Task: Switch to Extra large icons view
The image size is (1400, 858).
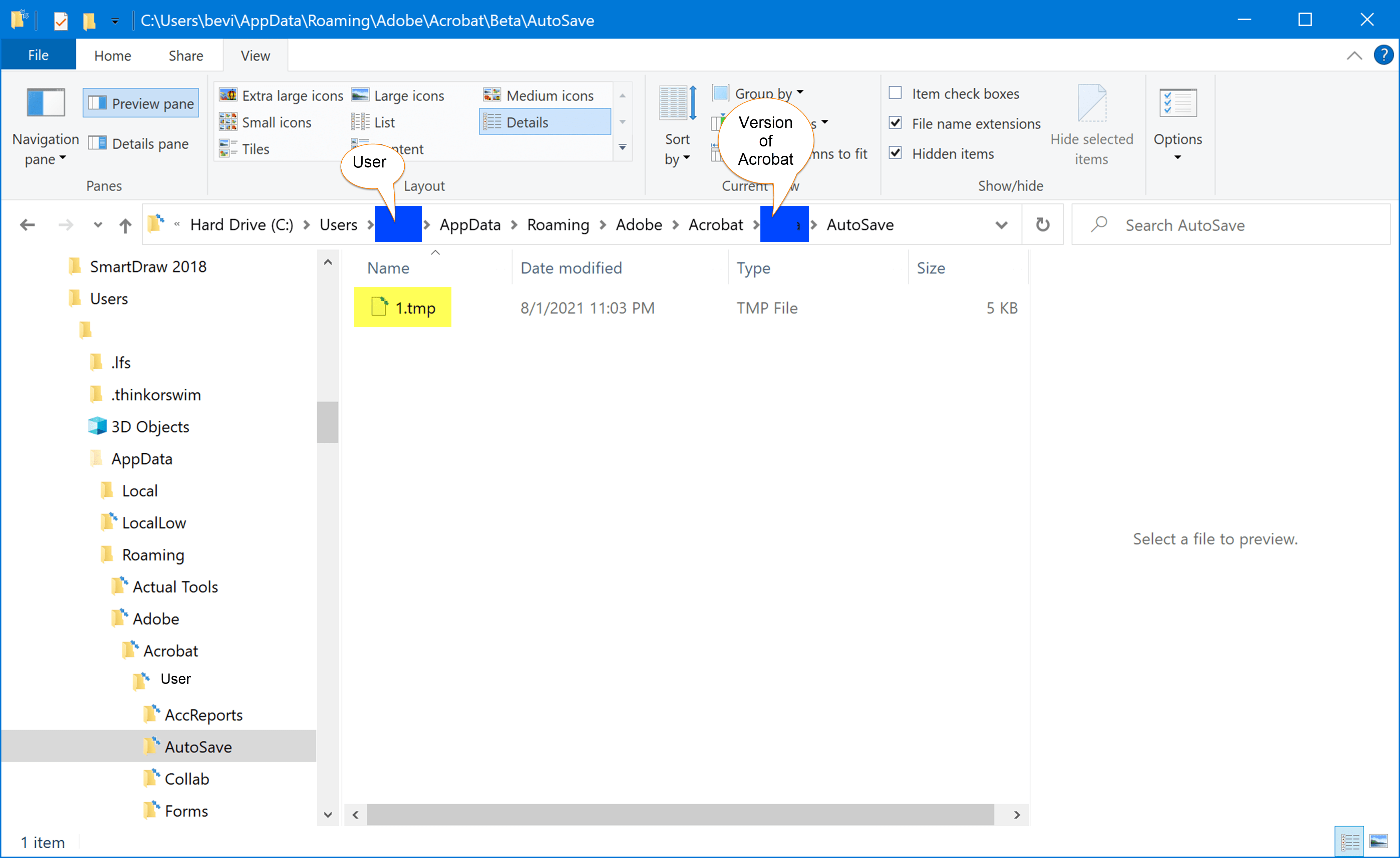Action: 281,95
